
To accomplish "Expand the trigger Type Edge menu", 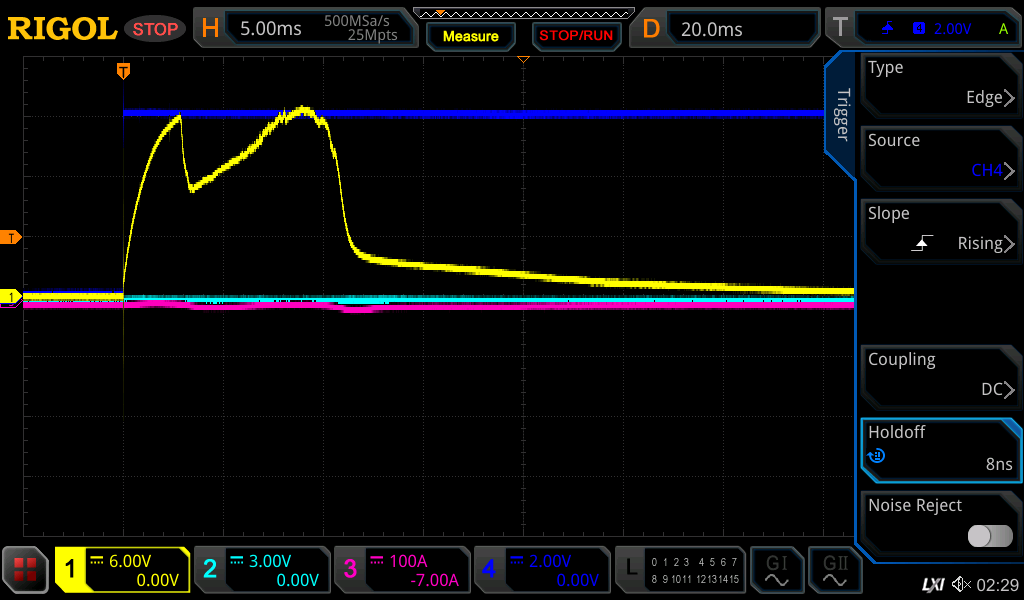I will 940,84.
